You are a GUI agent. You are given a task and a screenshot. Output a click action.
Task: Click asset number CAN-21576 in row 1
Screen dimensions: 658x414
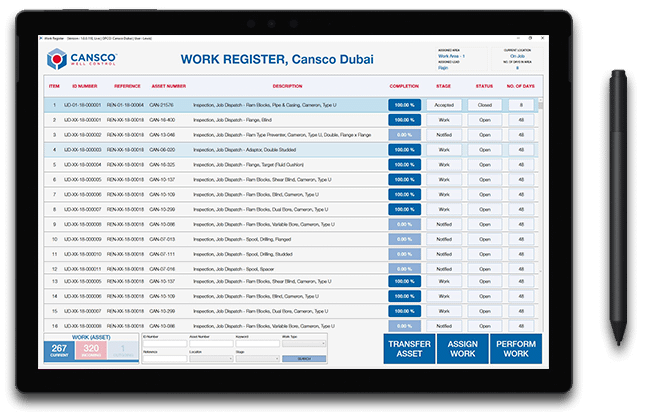click(x=162, y=105)
